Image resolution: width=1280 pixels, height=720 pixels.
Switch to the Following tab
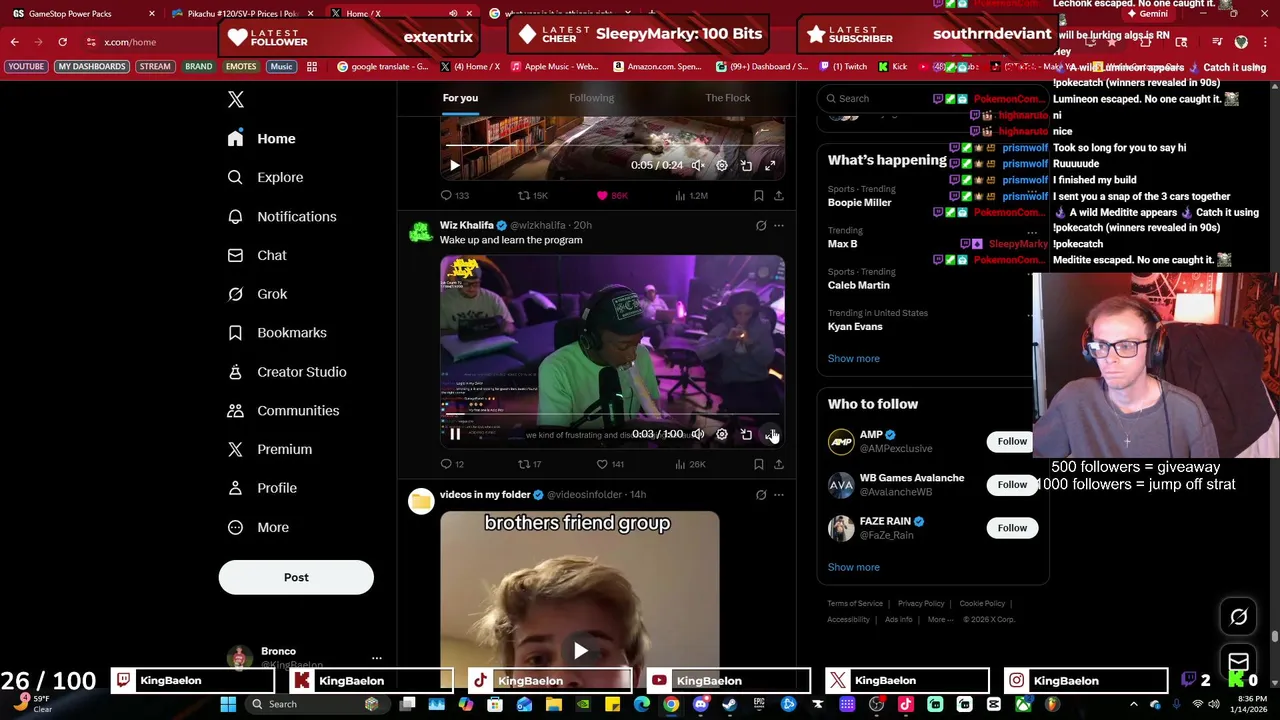click(592, 98)
